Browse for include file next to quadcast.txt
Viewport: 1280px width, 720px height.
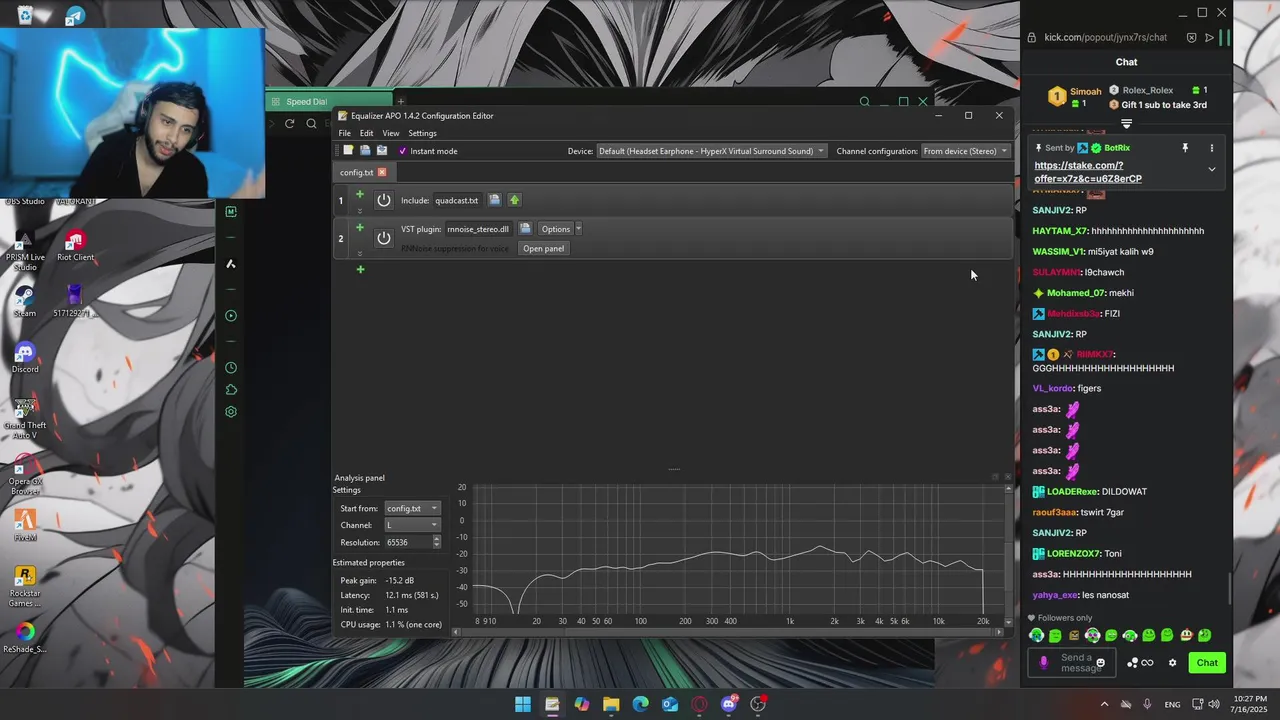click(494, 200)
